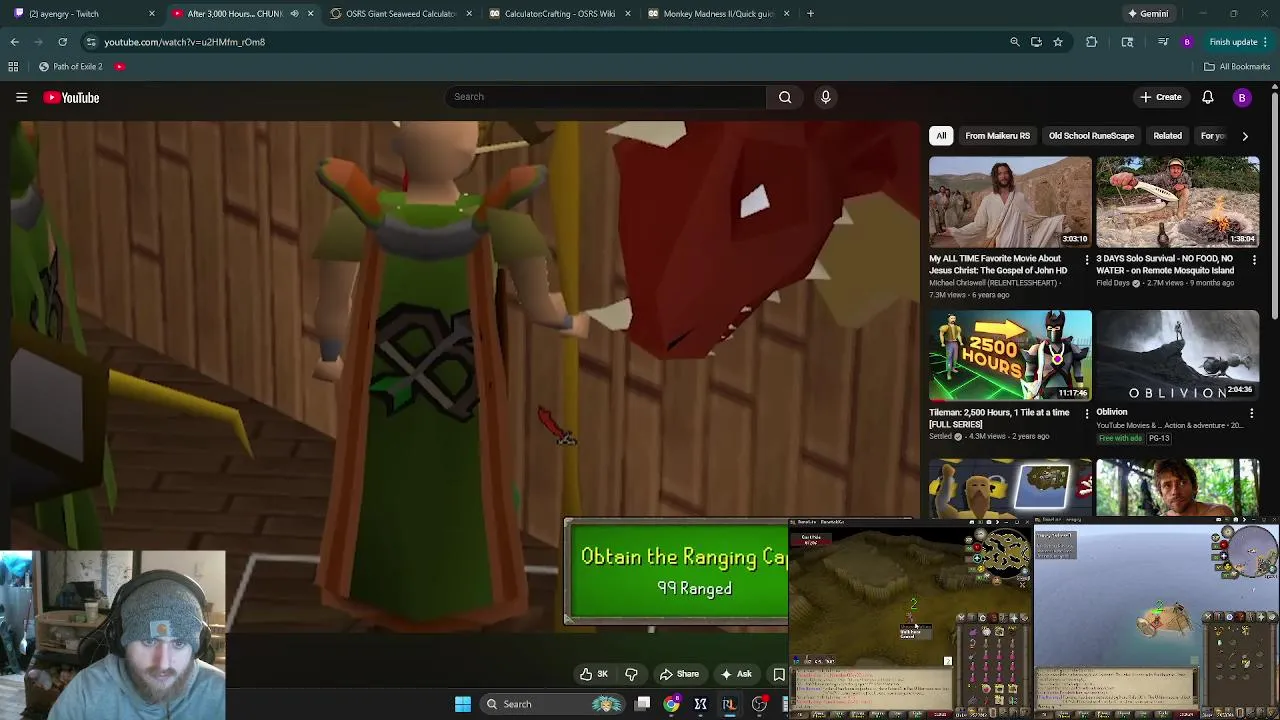Filter by Old School RuneScape chip
Viewport: 1280px width, 720px height.
coord(1091,136)
